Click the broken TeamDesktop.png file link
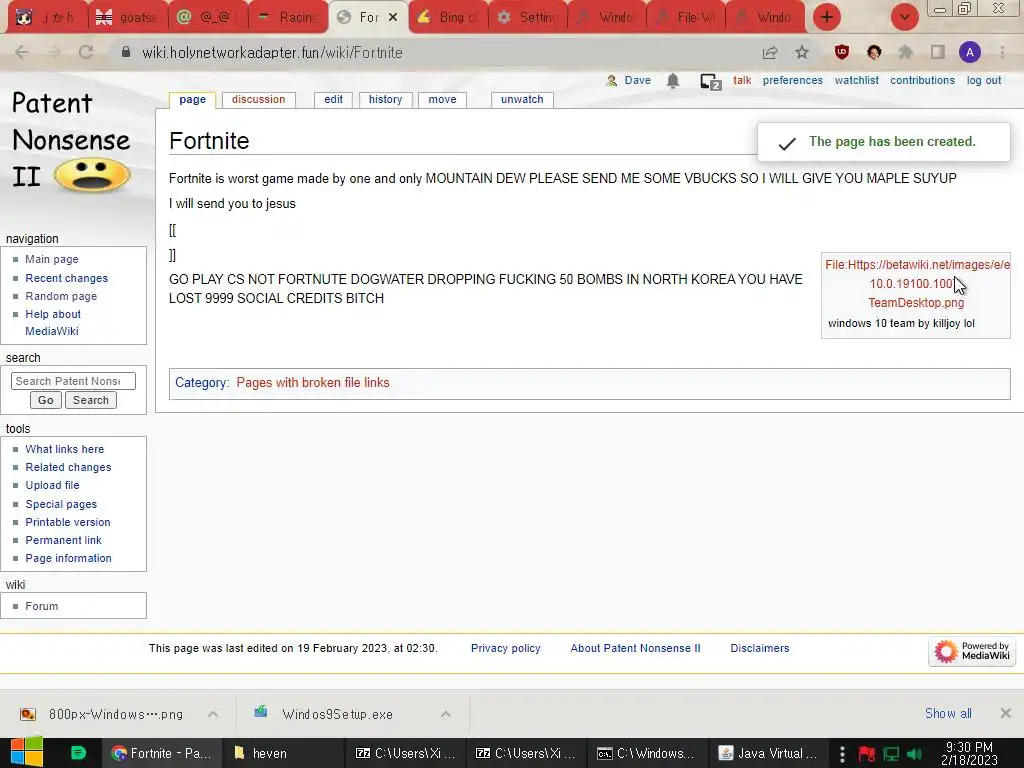The width and height of the screenshot is (1024, 768). coord(916,283)
